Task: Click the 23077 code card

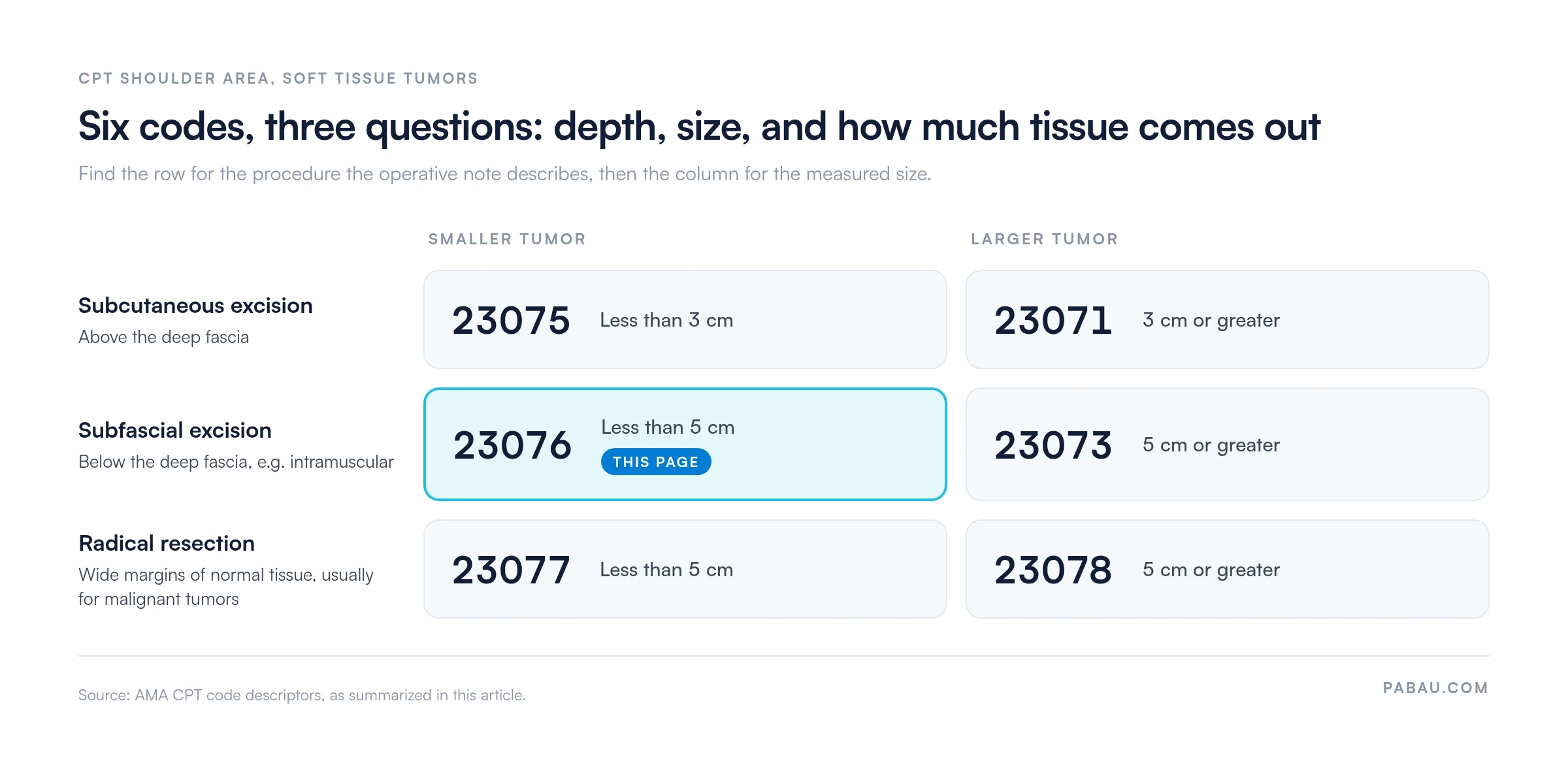Action: point(685,569)
